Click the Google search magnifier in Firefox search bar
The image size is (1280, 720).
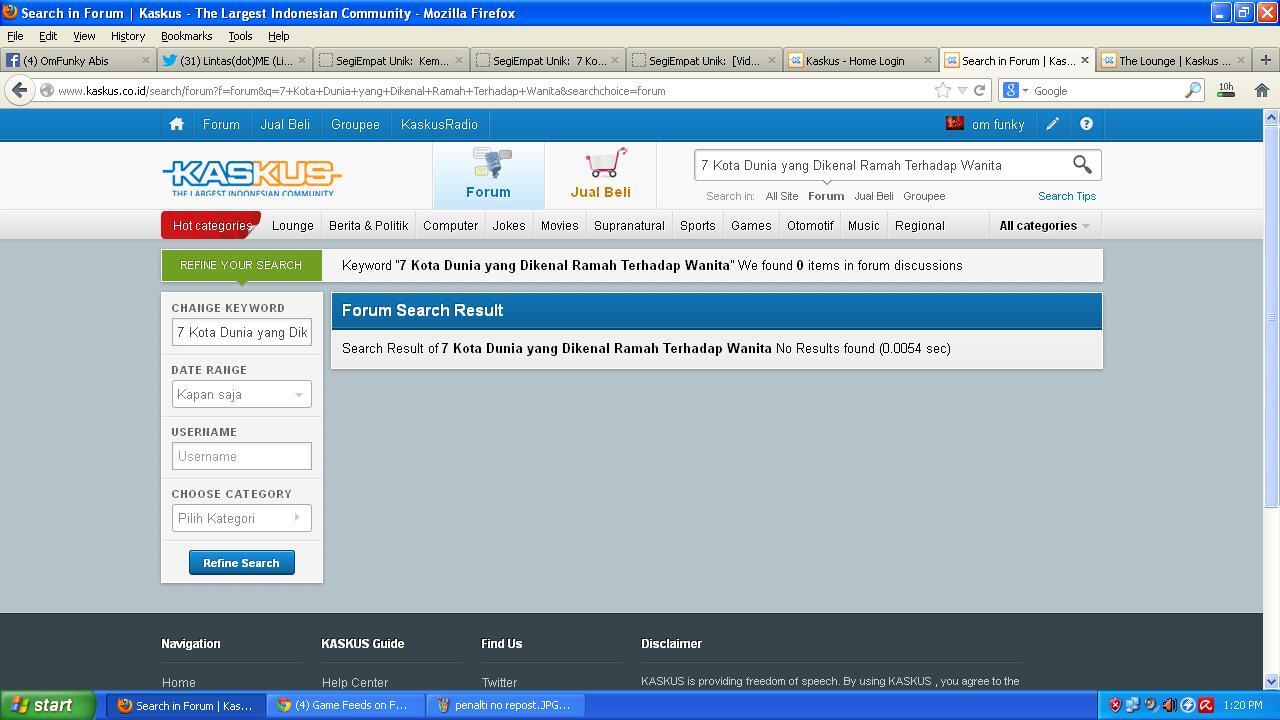[1192, 90]
